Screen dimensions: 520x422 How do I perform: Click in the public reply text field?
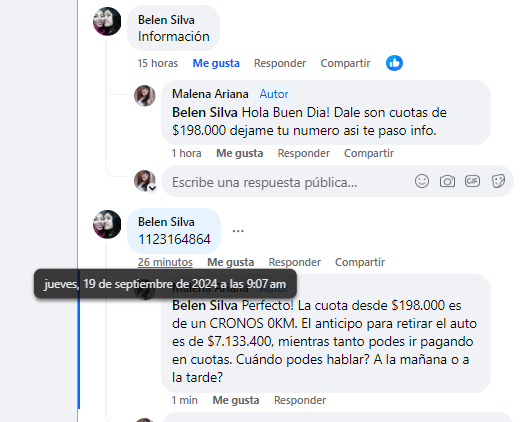287,182
